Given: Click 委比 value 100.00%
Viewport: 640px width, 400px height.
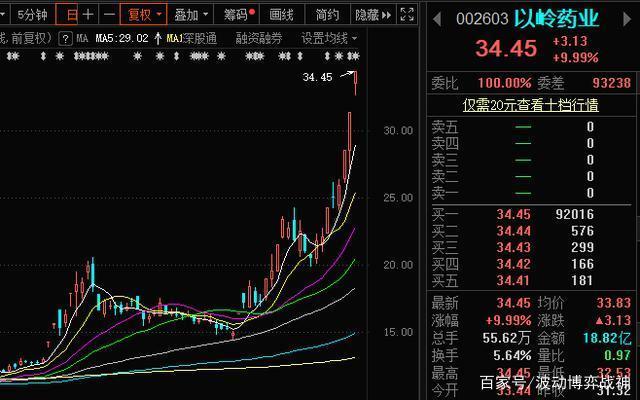Looking at the screenshot, I should [x=504, y=83].
